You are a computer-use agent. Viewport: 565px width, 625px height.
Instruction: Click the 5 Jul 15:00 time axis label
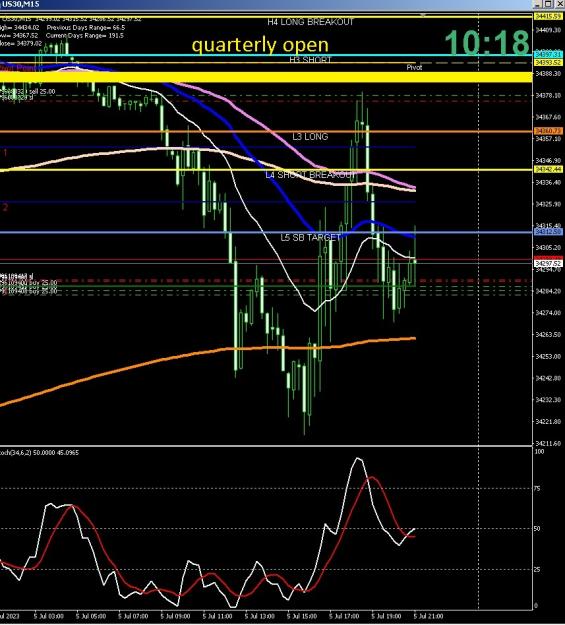point(303,616)
